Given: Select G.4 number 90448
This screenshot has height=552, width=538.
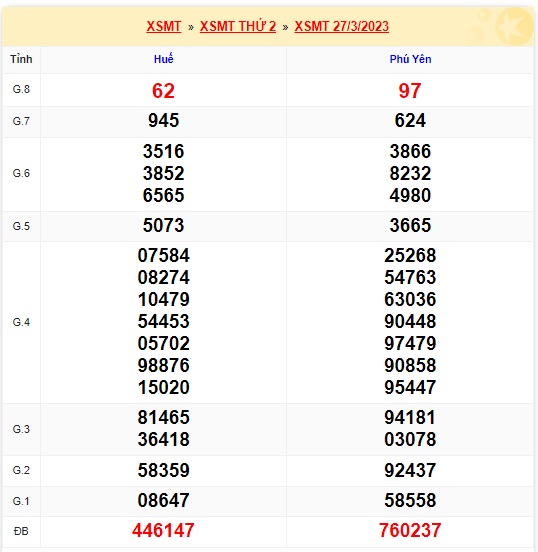Looking at the screenshot, I should (410, 321).
